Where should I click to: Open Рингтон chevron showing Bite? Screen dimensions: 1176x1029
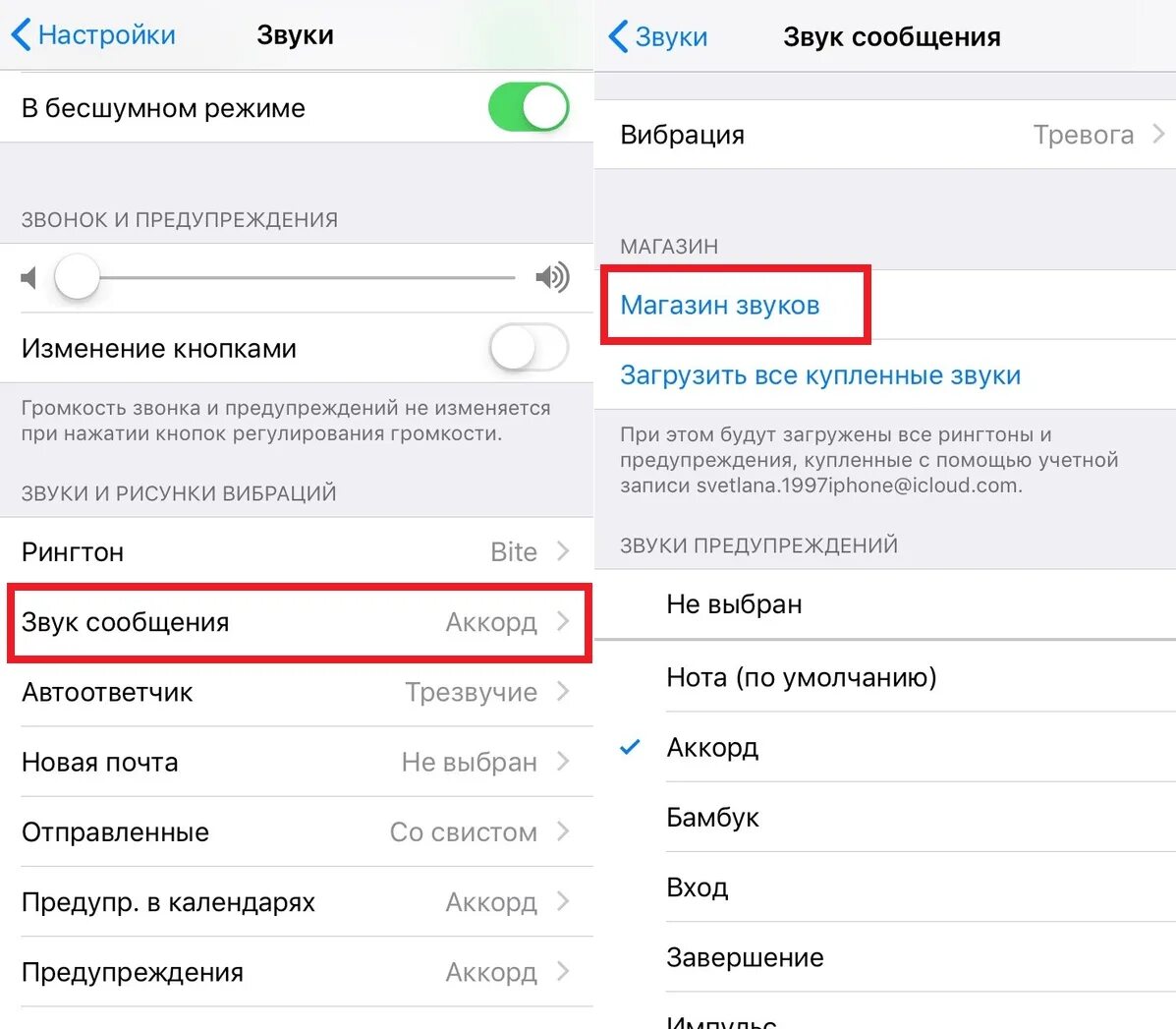point(563,551)
